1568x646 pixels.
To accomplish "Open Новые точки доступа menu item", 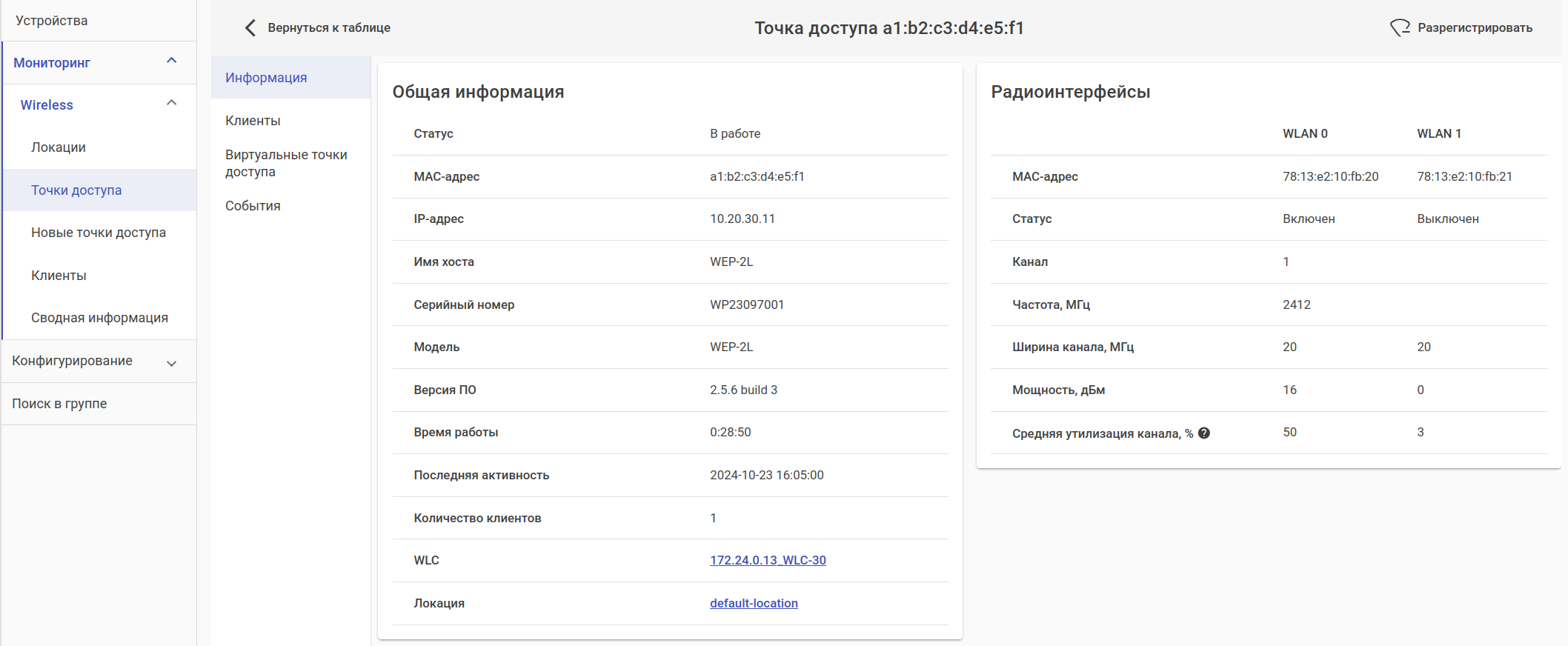I will point(99,233).
